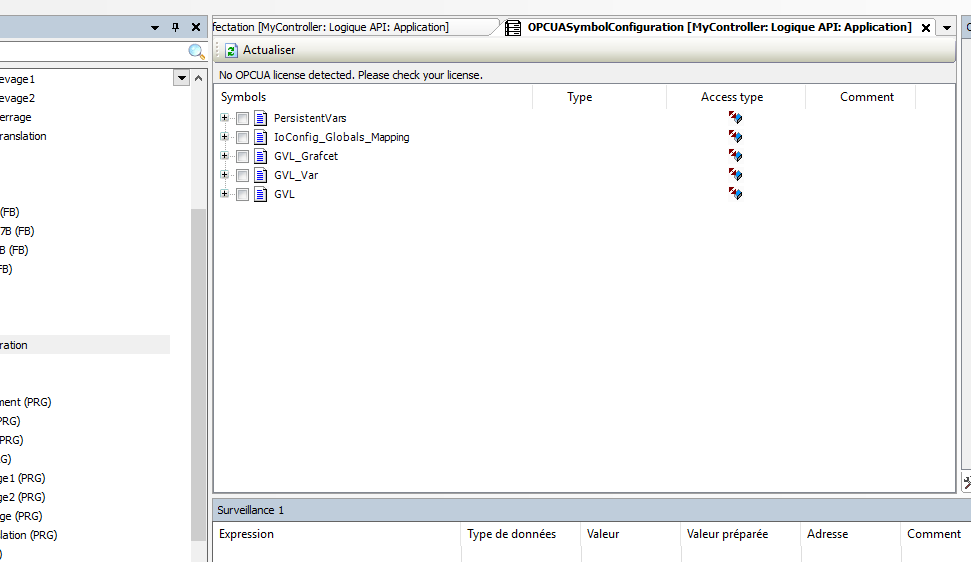Click the left panel vertical scrollbar

(x=198, y=300)
